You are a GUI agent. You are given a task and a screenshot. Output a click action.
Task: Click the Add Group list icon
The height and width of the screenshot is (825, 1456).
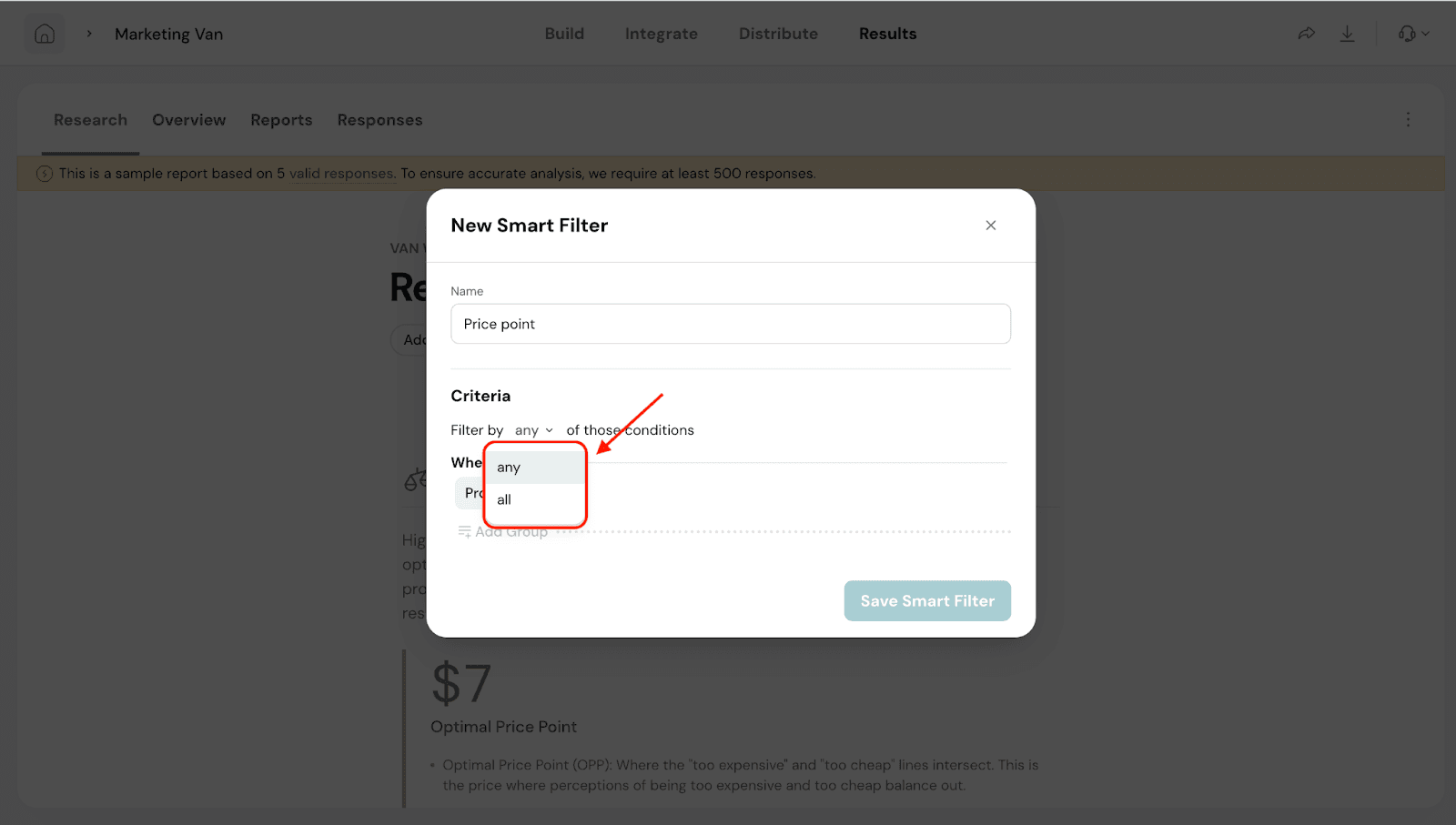[x=464, y=531]
